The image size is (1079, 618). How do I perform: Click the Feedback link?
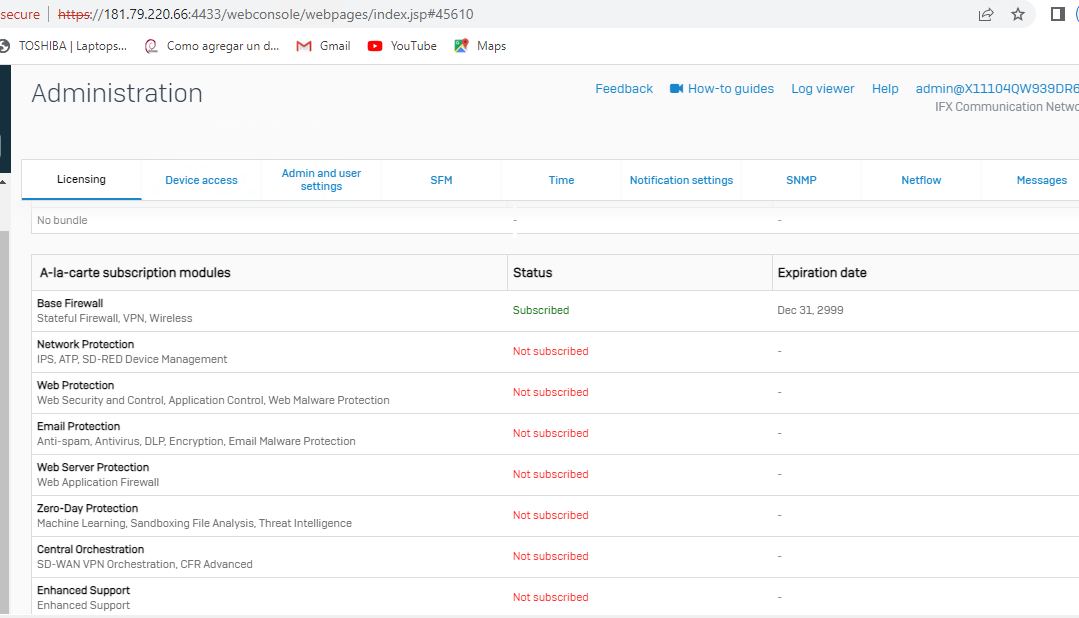tap(624, 89)
